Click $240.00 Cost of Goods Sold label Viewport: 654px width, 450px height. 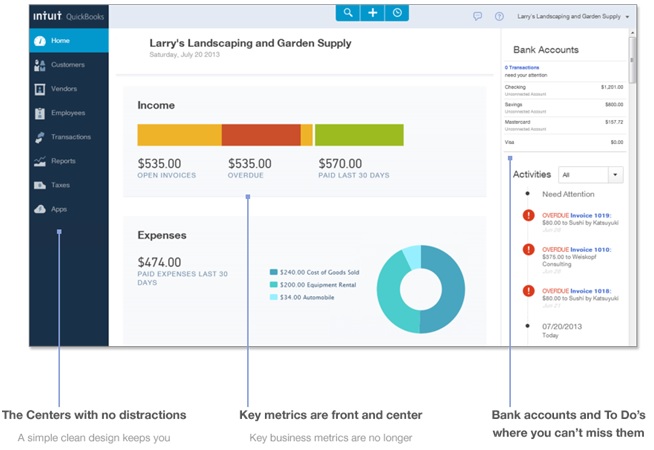pos(319,272)
